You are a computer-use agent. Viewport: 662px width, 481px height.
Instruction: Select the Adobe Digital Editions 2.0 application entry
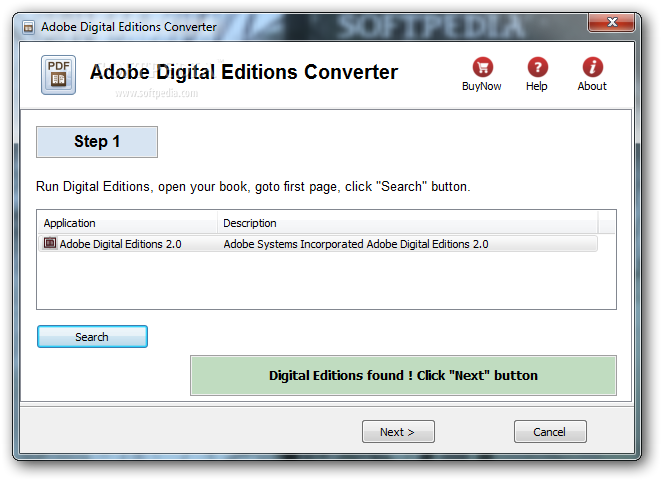pyautogui.click(x=120, y=244)
